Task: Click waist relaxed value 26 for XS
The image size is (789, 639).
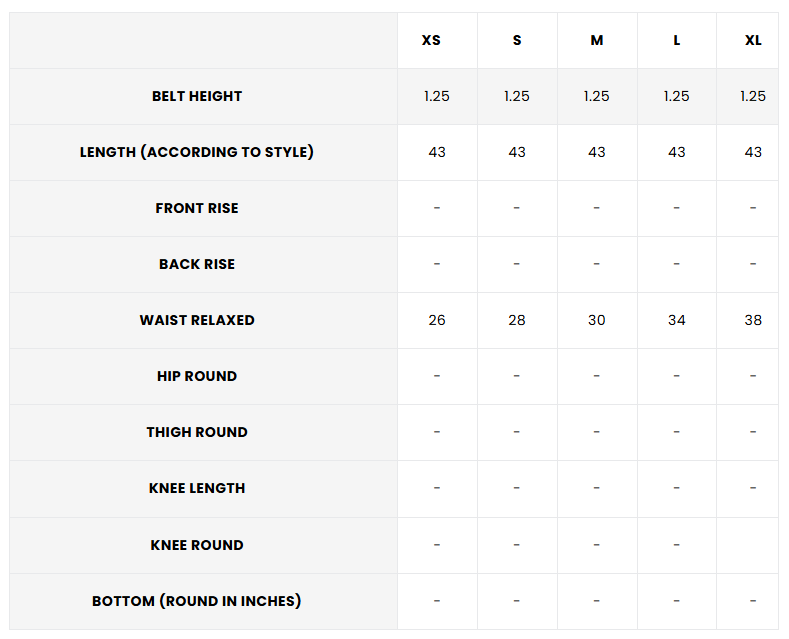Action: coord(437,320)
